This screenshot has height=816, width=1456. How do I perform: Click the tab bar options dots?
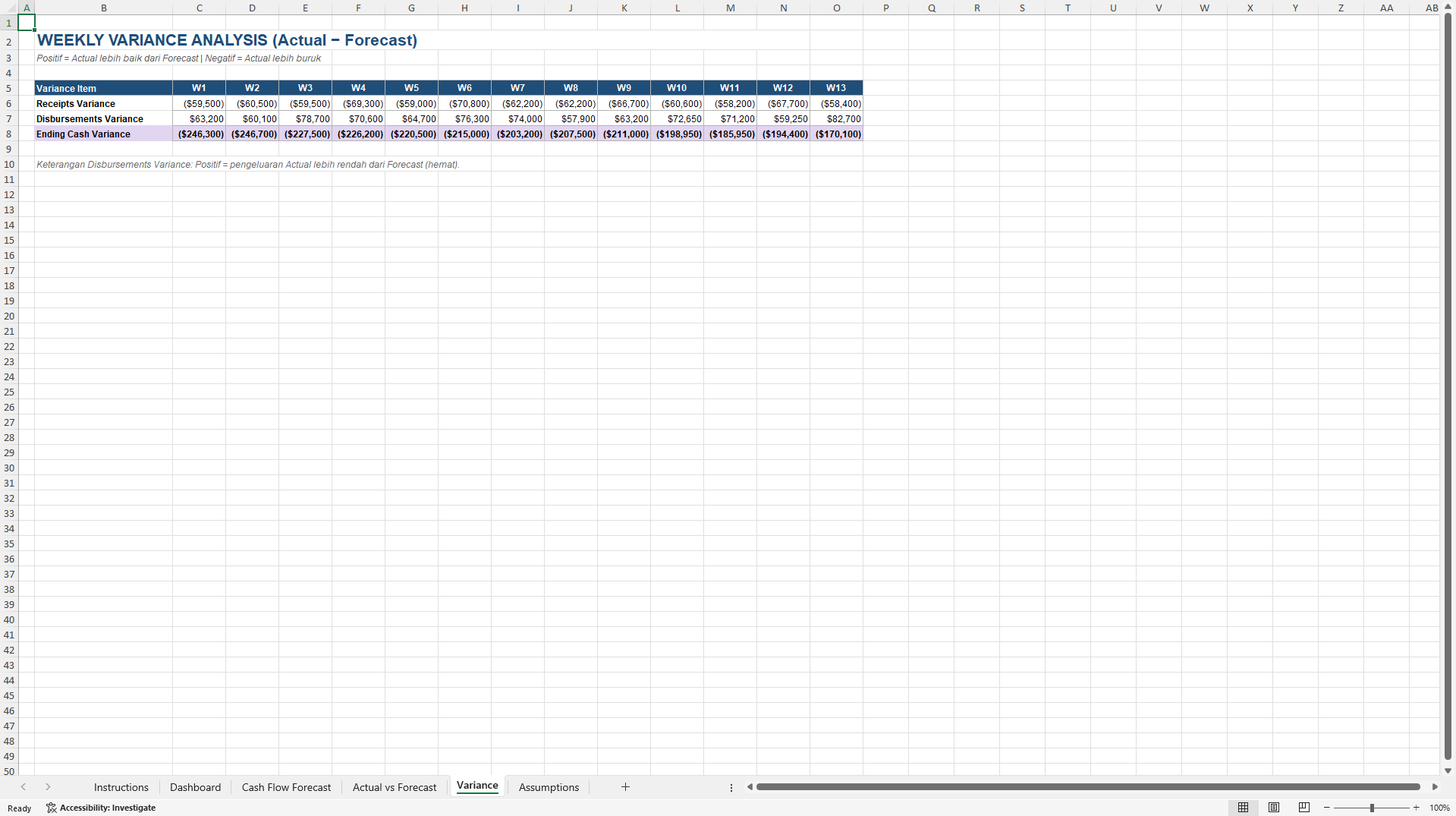pyautogui.click(x=731, y=788)
